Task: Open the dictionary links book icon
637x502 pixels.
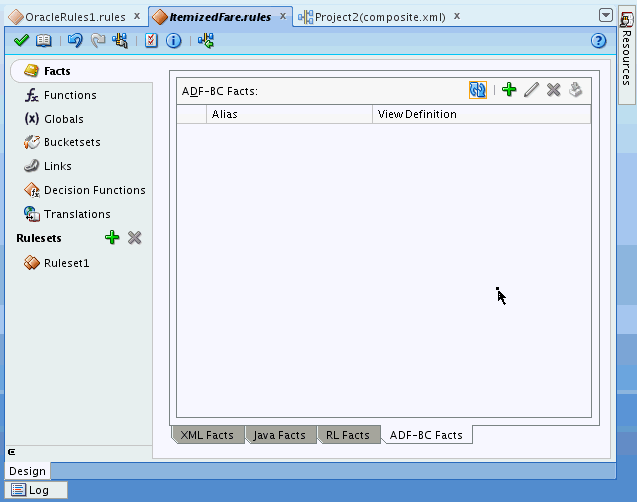Action: pos(43,40)
